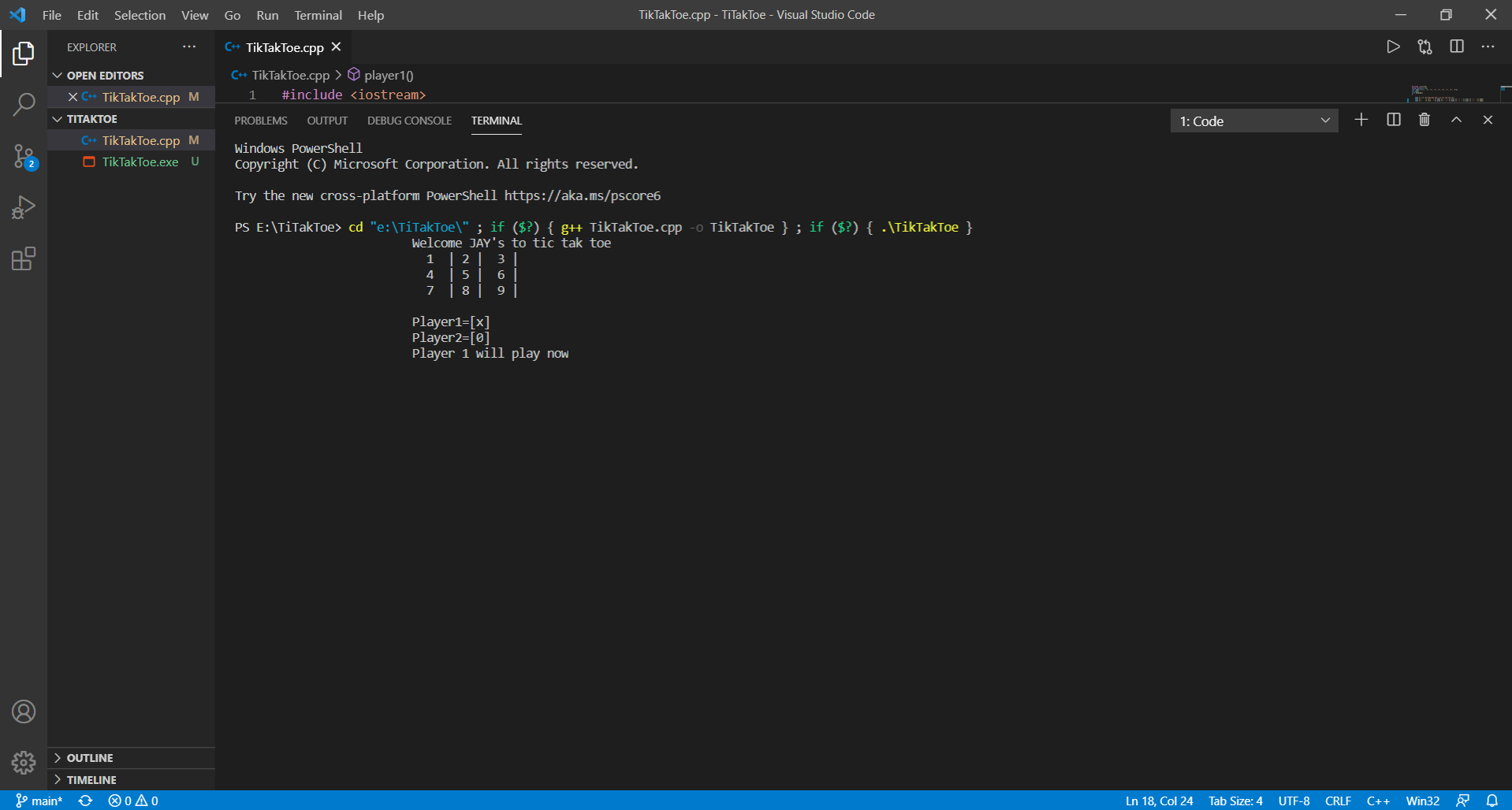Image resolution: width=1512 pixels, height=810 pixels.
Task: Open the '1: Code' terminal dropdown
Action: click(x=1254, y=121)
